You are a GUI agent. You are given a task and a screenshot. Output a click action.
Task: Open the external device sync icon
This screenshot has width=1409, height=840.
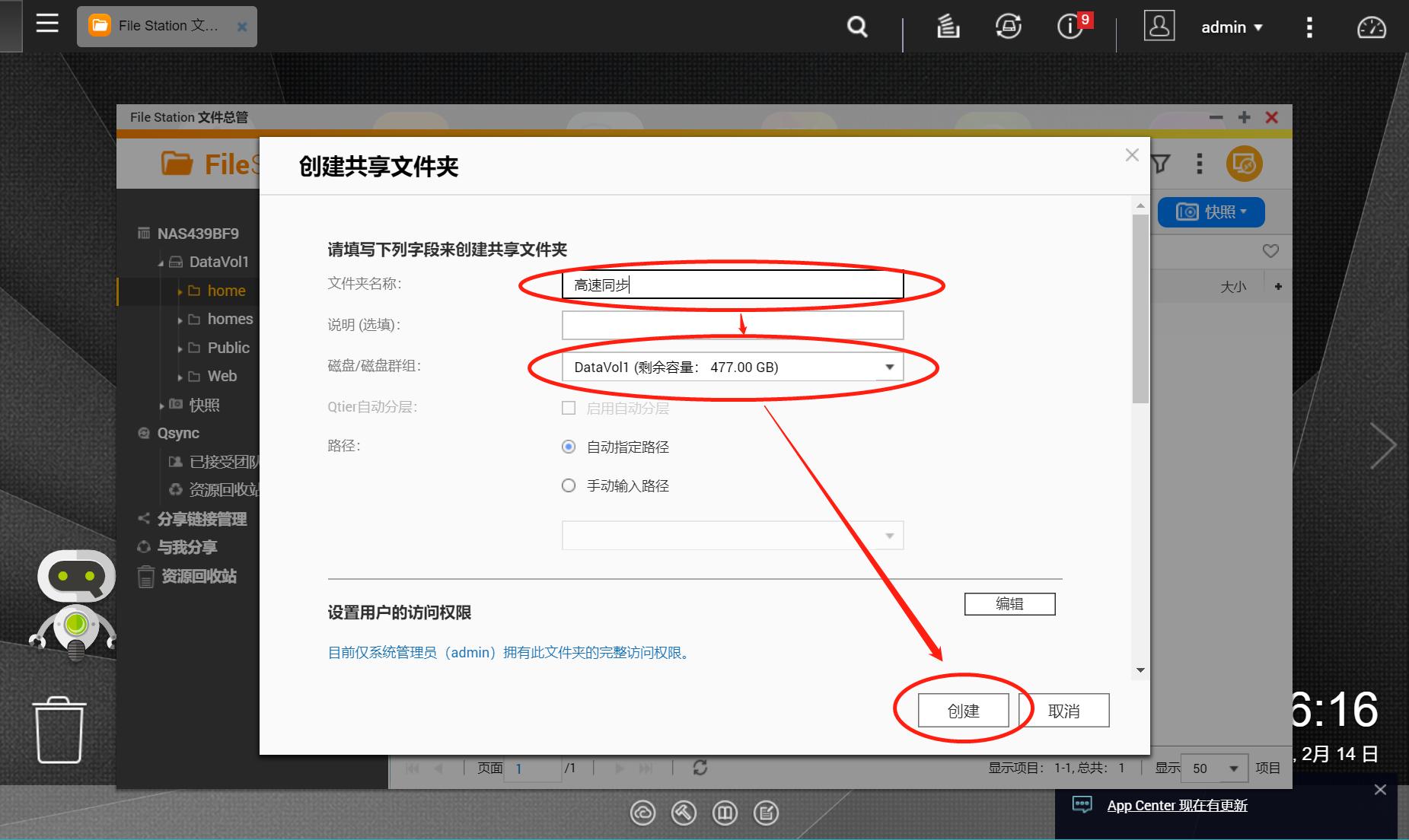[1009, 26]
